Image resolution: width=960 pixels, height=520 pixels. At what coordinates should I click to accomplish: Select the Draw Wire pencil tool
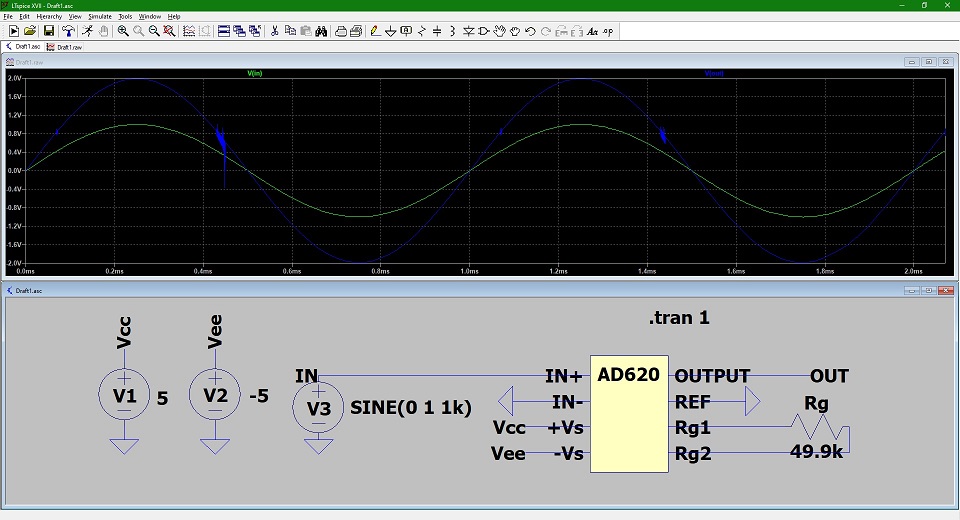374,31
